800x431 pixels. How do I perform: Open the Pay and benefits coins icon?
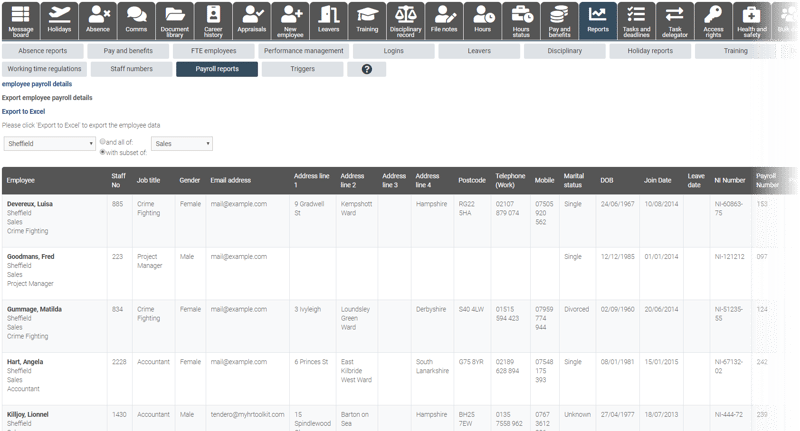point(560,21)
